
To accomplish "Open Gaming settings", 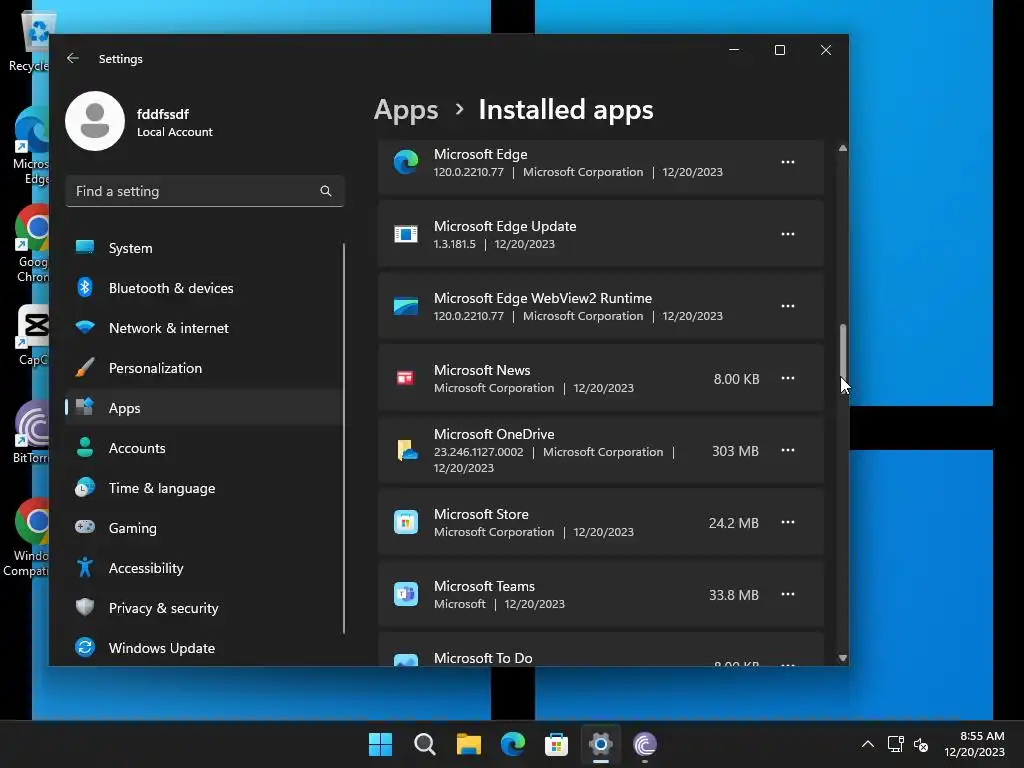I will (204, 528).
